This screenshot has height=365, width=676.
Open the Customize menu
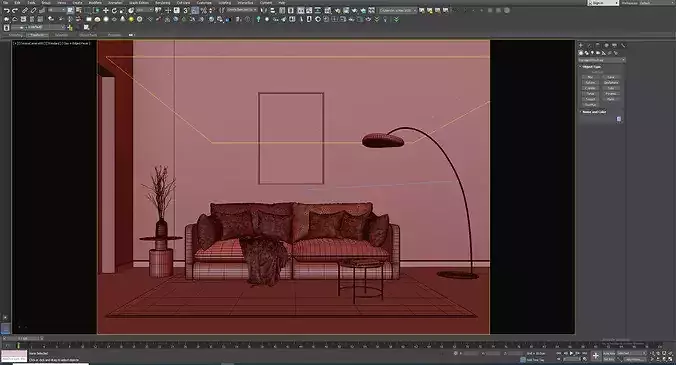[x=204, y=3]
